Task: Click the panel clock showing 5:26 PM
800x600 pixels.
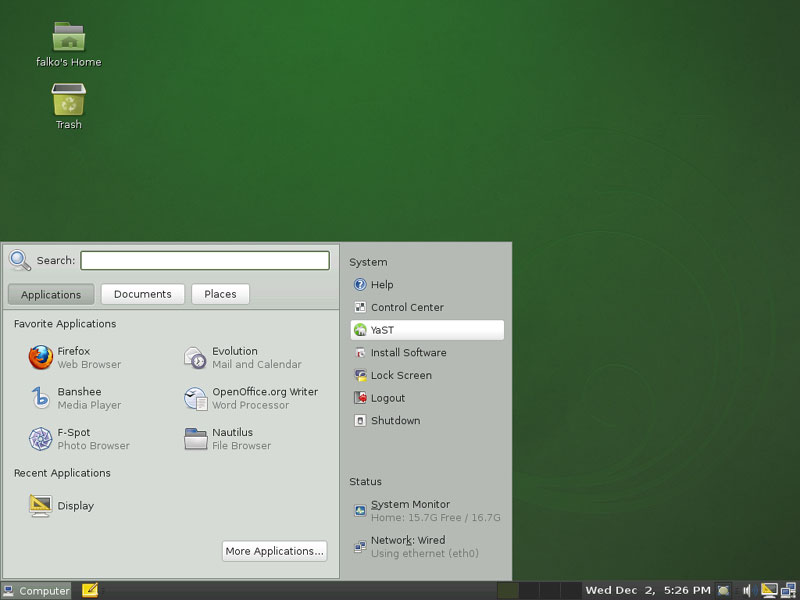Action: [648, 591]
